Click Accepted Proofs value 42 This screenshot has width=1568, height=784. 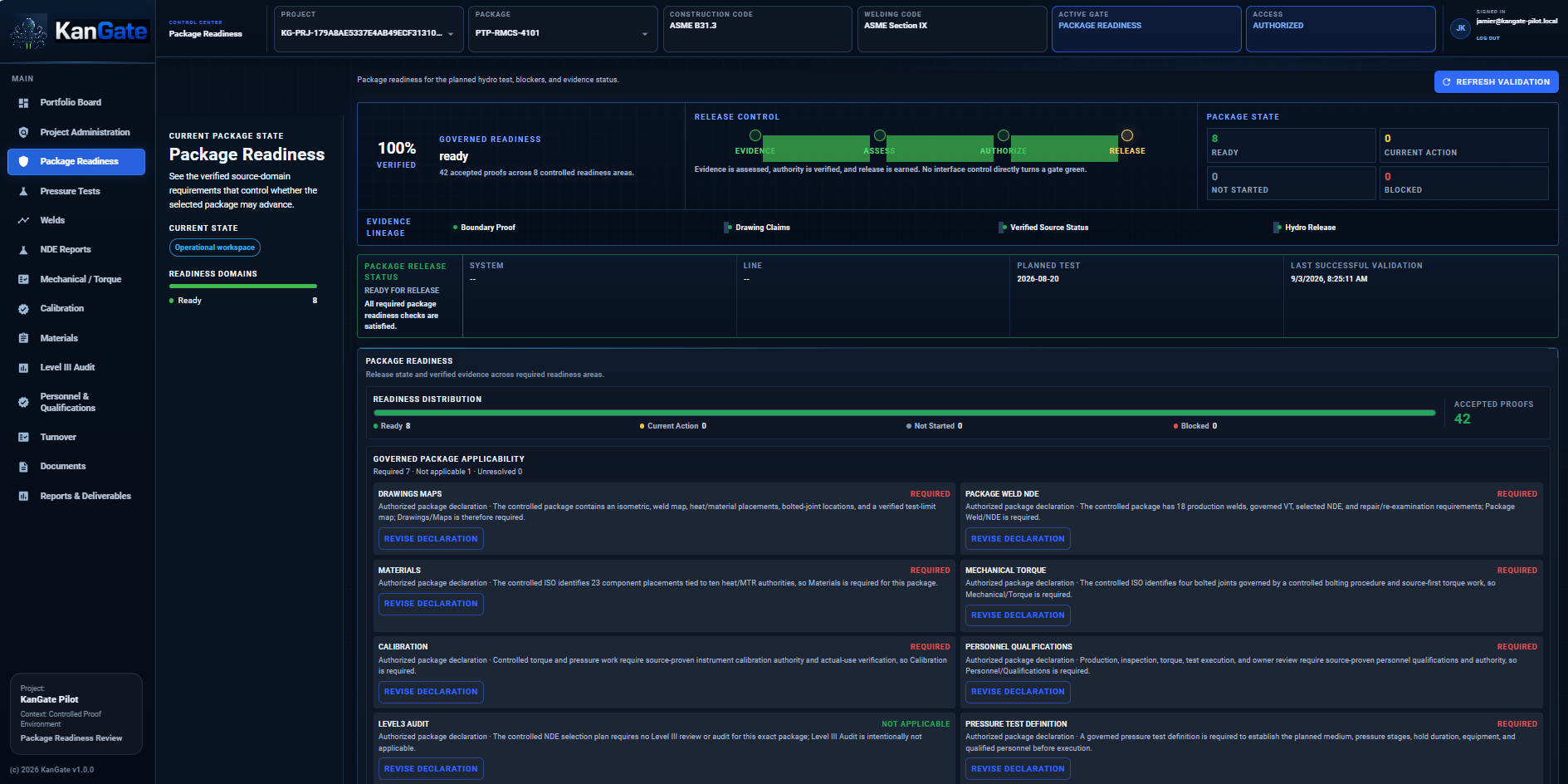1463,419
